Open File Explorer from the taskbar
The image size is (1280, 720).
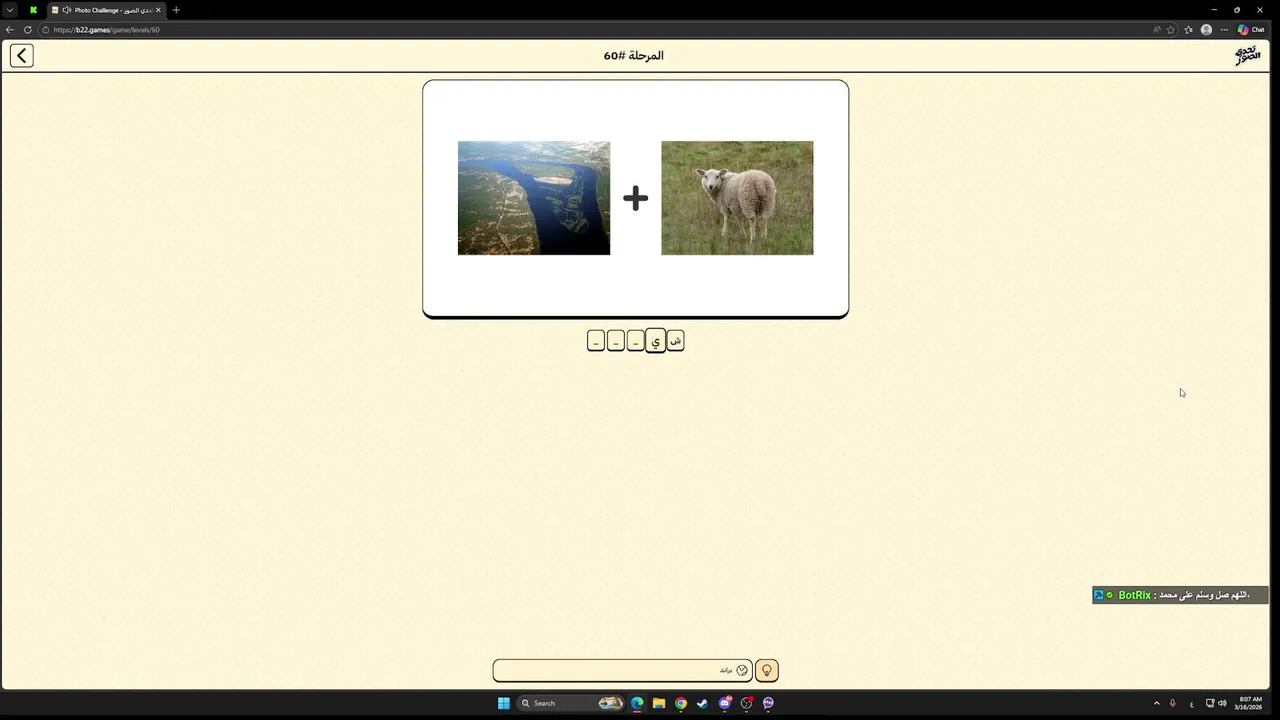[659, 703]
